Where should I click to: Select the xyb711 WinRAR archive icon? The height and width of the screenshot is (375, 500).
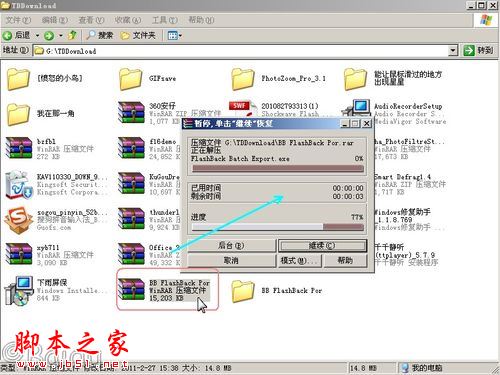point(19,254)
